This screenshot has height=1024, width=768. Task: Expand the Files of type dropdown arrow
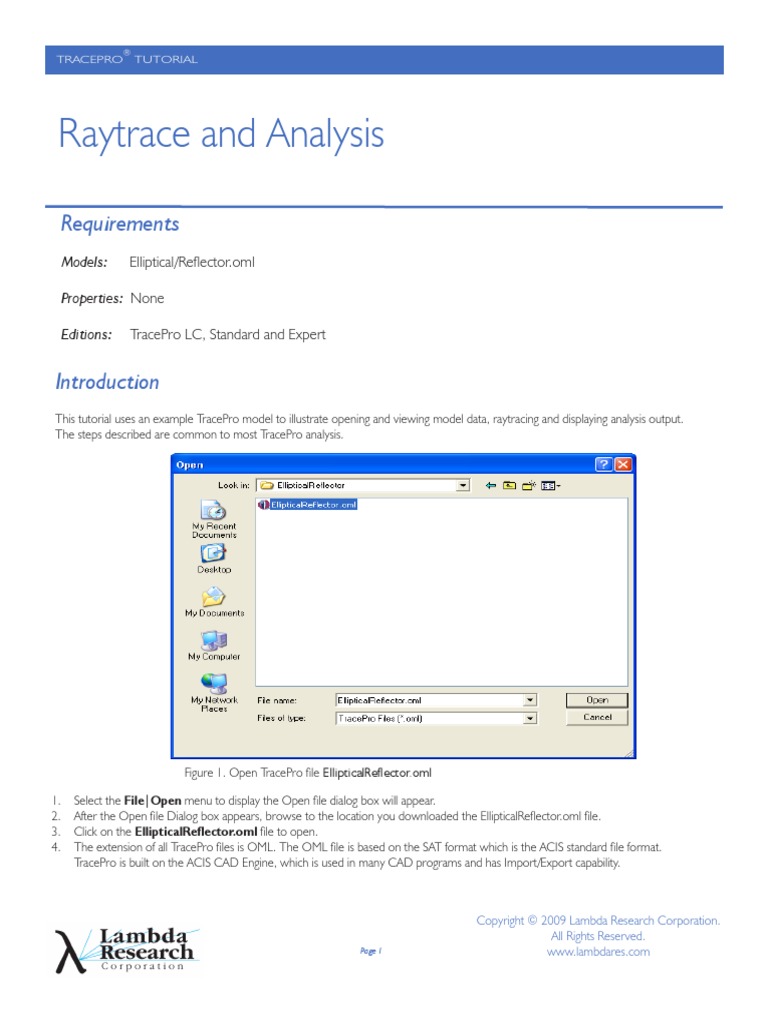pyautogui.click(x=530, y=718)
